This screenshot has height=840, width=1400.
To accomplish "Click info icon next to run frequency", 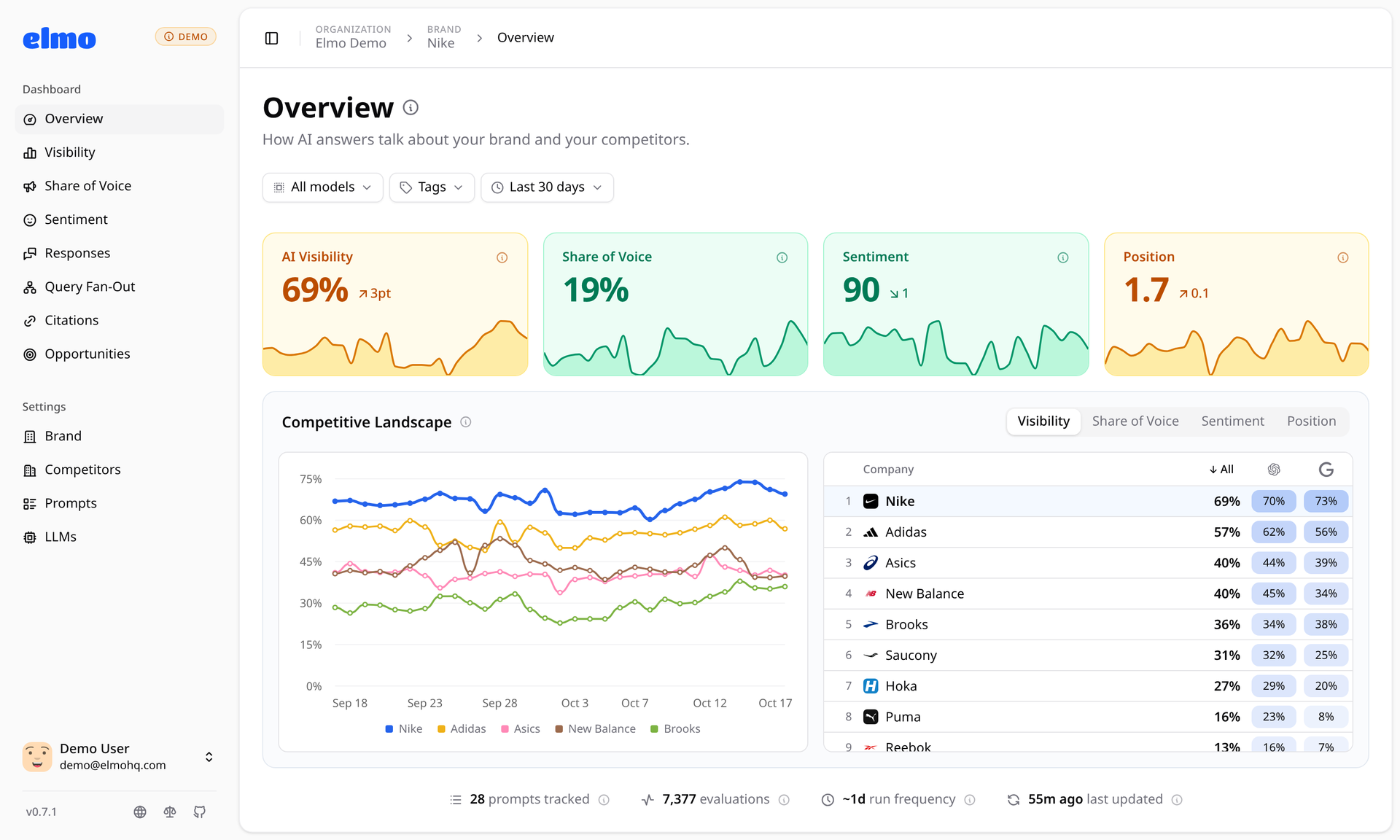I will tap(970, 800).
